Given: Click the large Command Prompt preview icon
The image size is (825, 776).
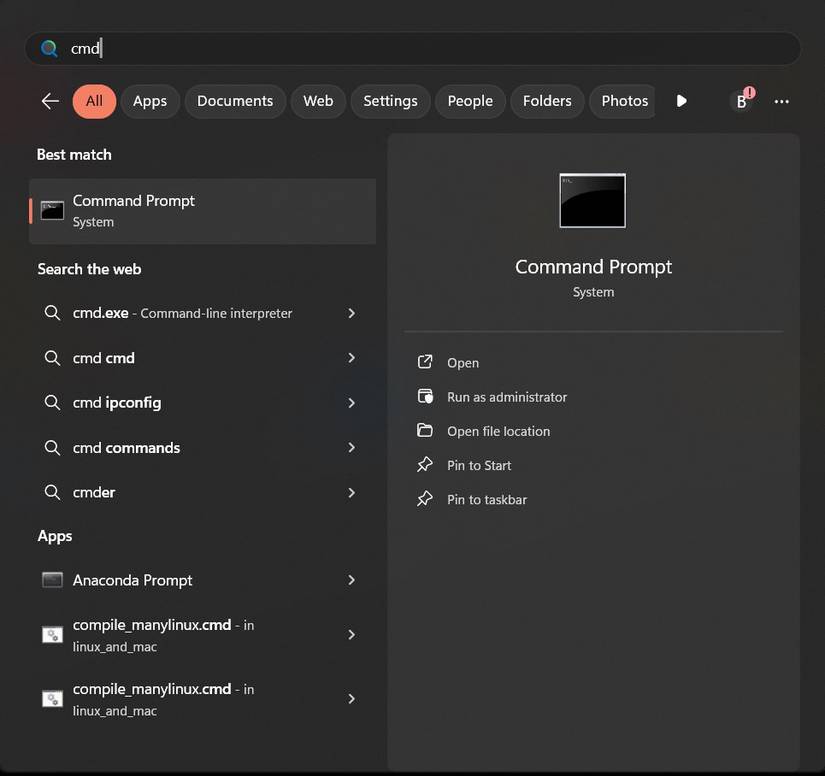Looking at the screenshot, I should (592, 200).
